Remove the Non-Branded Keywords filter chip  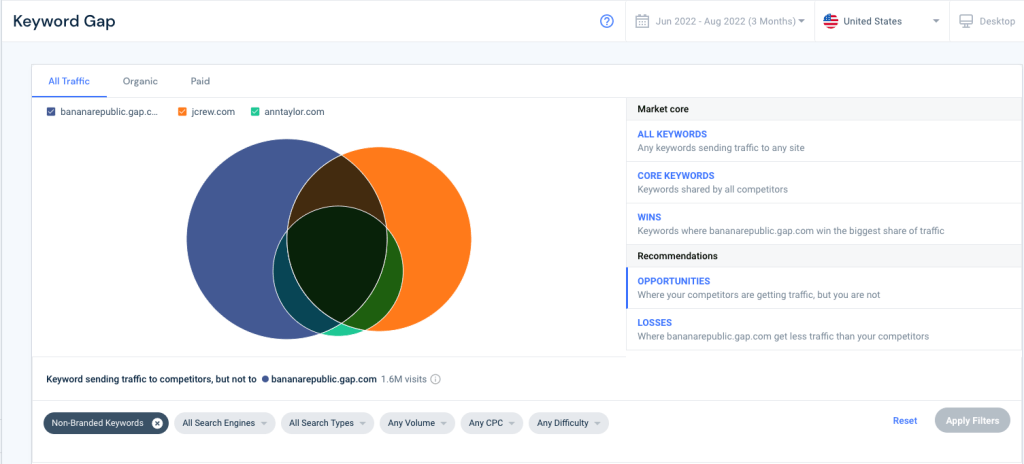(157, 423)
